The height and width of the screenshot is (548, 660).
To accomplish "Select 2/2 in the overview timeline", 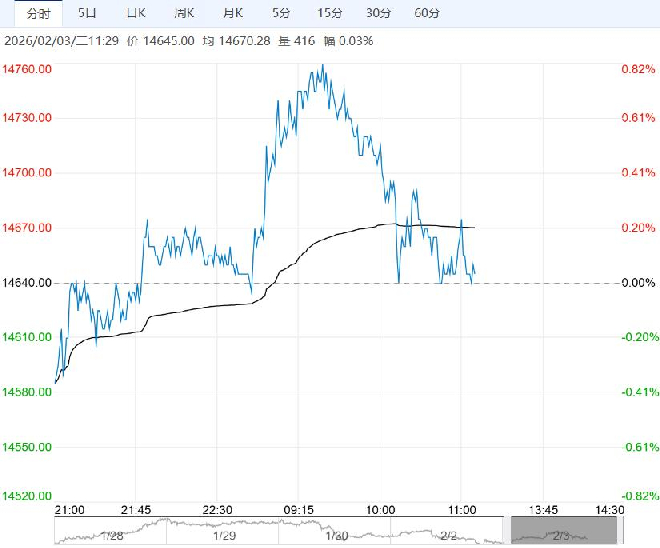I will coord(449,536).
